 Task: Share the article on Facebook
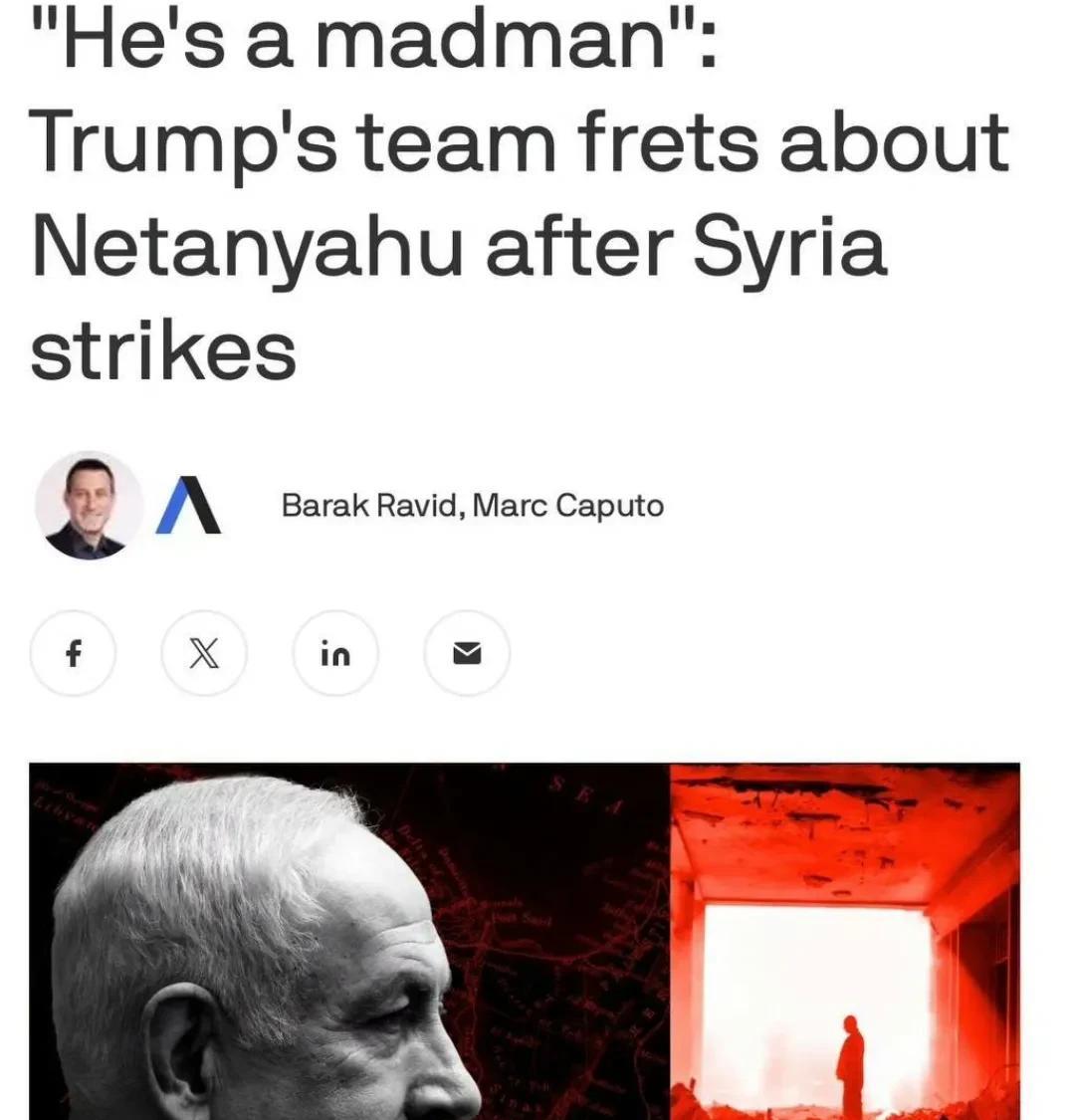73,653
